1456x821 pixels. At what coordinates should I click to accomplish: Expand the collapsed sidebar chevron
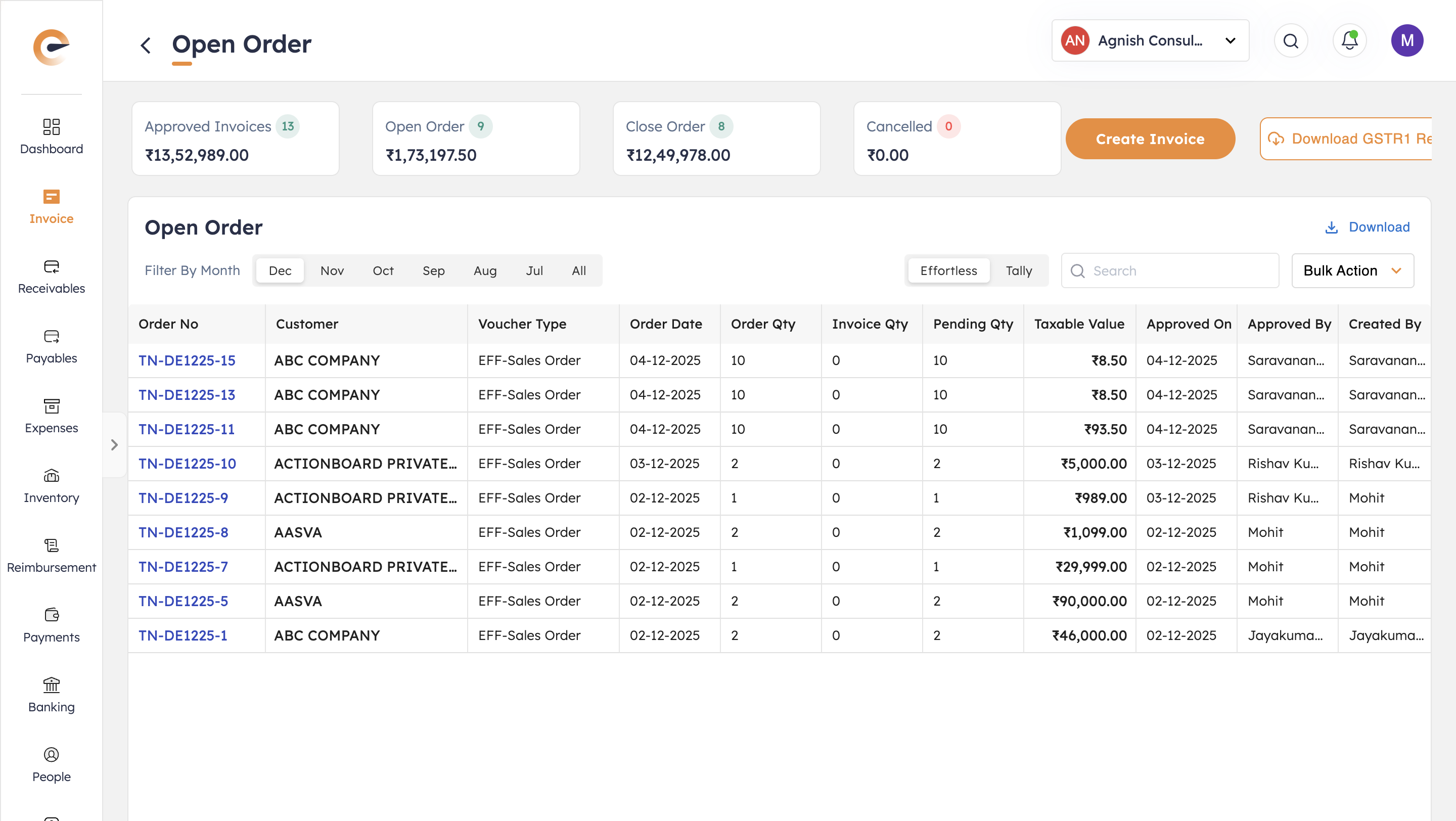click(114, 445)
